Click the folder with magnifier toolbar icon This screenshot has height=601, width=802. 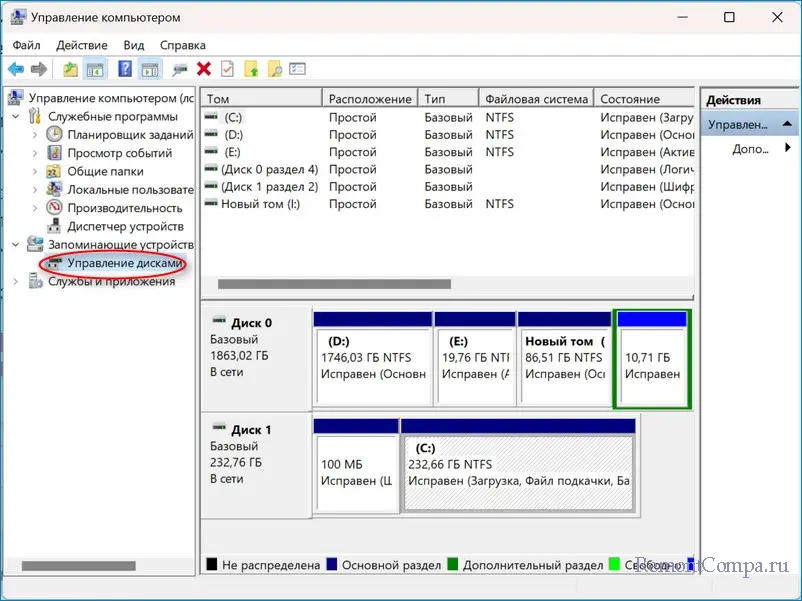[x=274, y=69]
